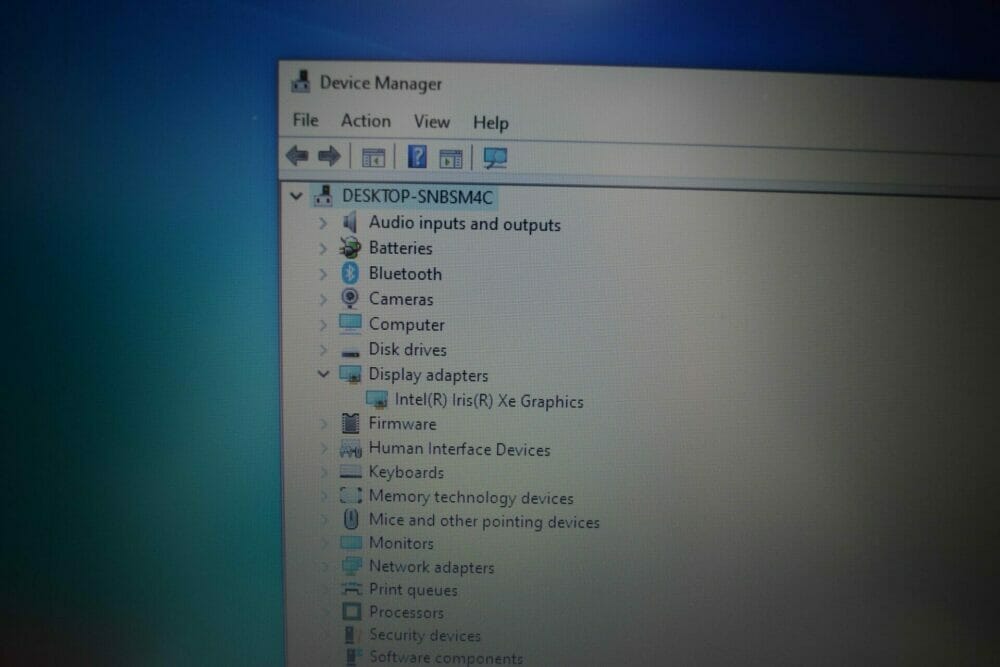Open the File menu

pos(305,120)
